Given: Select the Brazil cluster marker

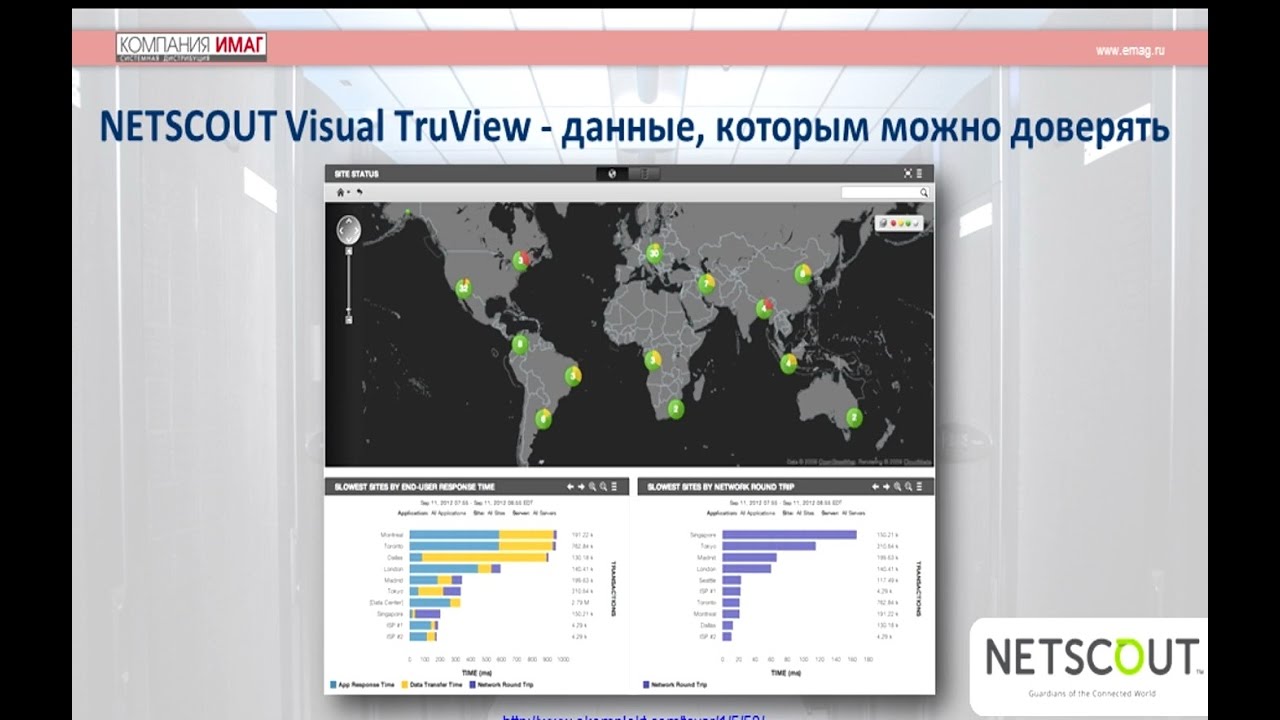Looking at the screenshot, I should [x=573, y=376].
